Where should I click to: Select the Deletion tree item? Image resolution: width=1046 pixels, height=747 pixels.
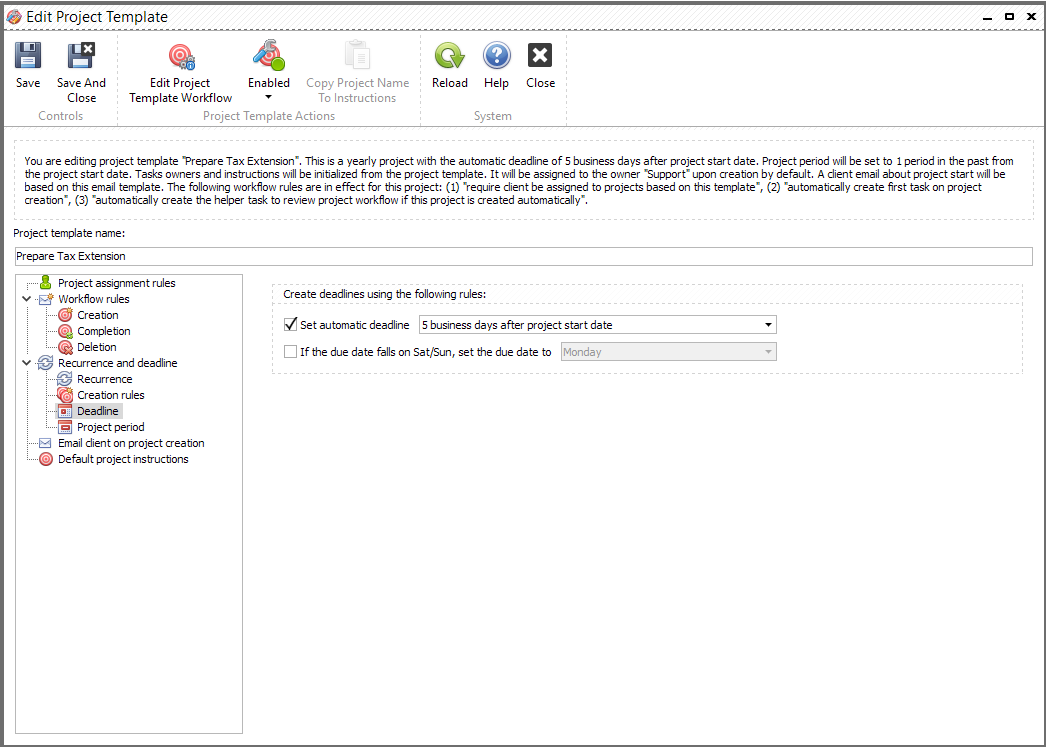pyautogui.click(x=97, y=347)
